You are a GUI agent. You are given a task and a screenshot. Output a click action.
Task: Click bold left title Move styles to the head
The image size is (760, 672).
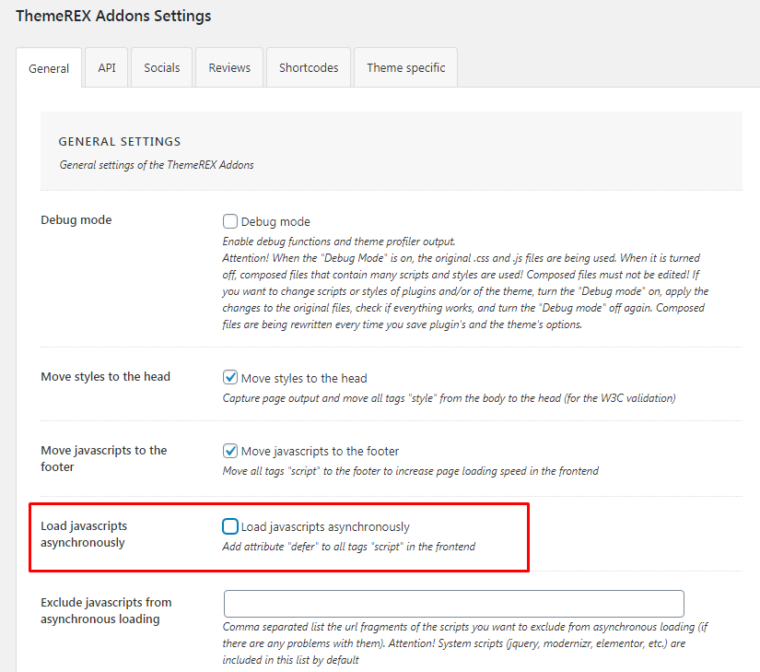coord(105,377)
